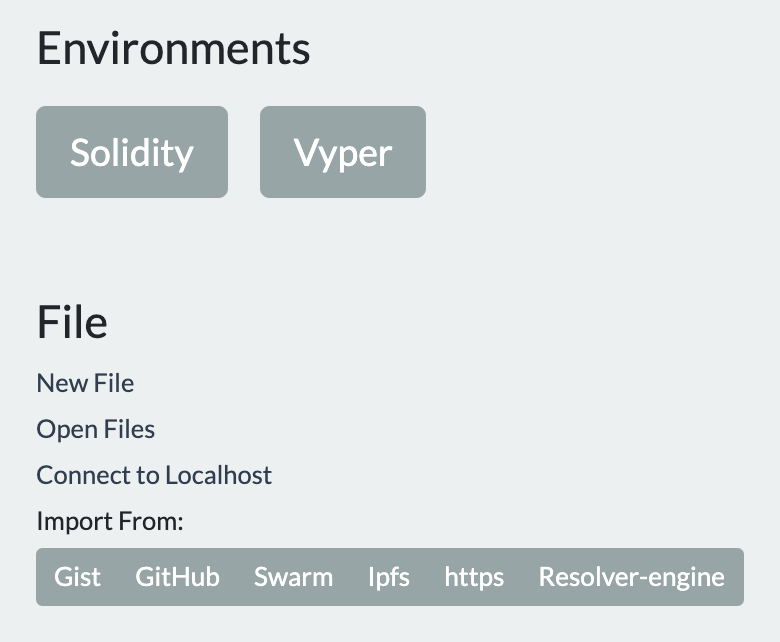Import from Gist

(77, 577)
